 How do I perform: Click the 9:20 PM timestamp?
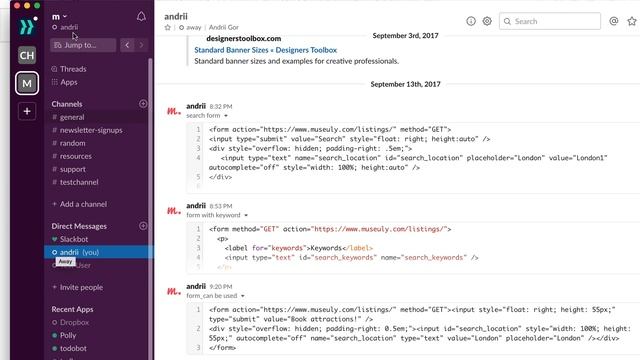pos(221,287)
